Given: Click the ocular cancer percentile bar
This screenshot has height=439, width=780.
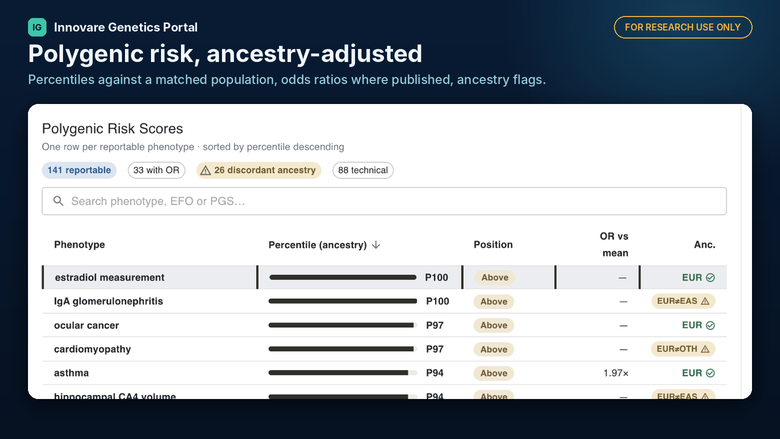Looking at the screenshot, I should pyautogui.click(x=343, y=325).
